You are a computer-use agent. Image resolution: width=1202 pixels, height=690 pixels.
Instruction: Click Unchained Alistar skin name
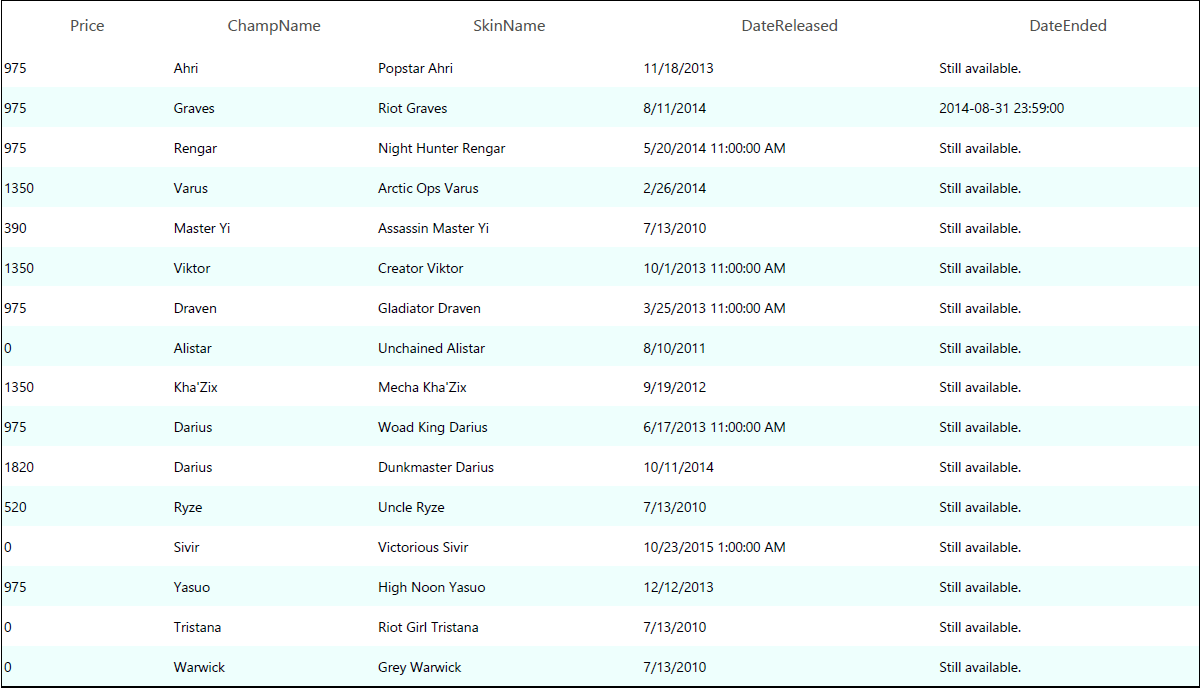click(x=431, y=348)
